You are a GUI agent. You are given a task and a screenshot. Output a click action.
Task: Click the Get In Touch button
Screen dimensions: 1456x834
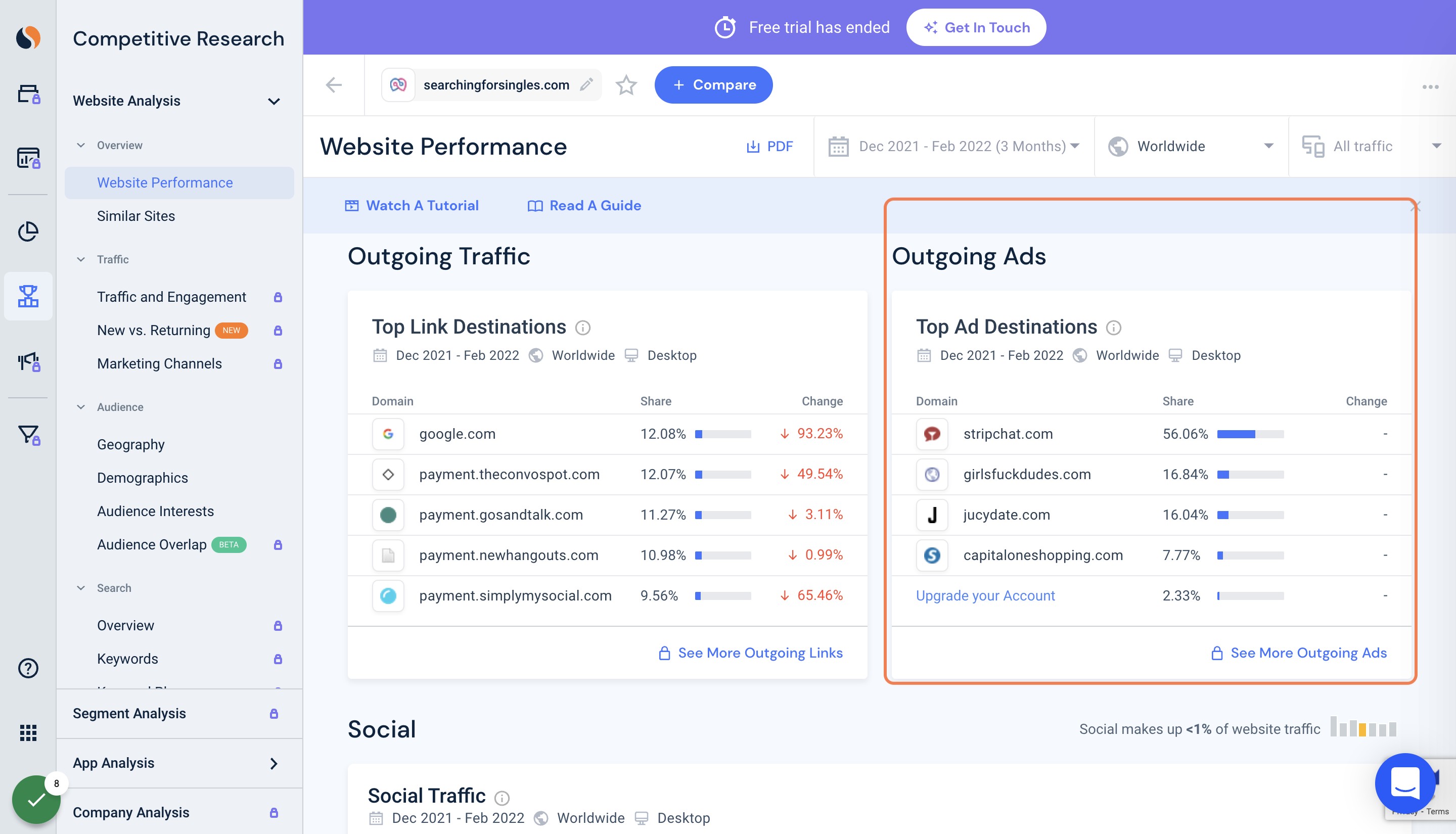coord(976,27)
